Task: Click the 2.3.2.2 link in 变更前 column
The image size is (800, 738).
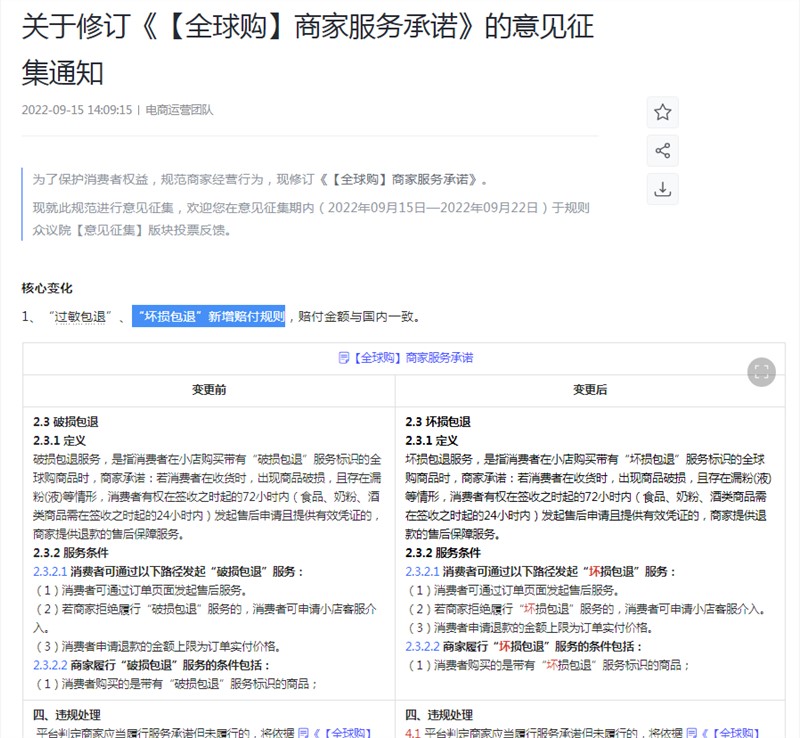Action: pos(50,664)
